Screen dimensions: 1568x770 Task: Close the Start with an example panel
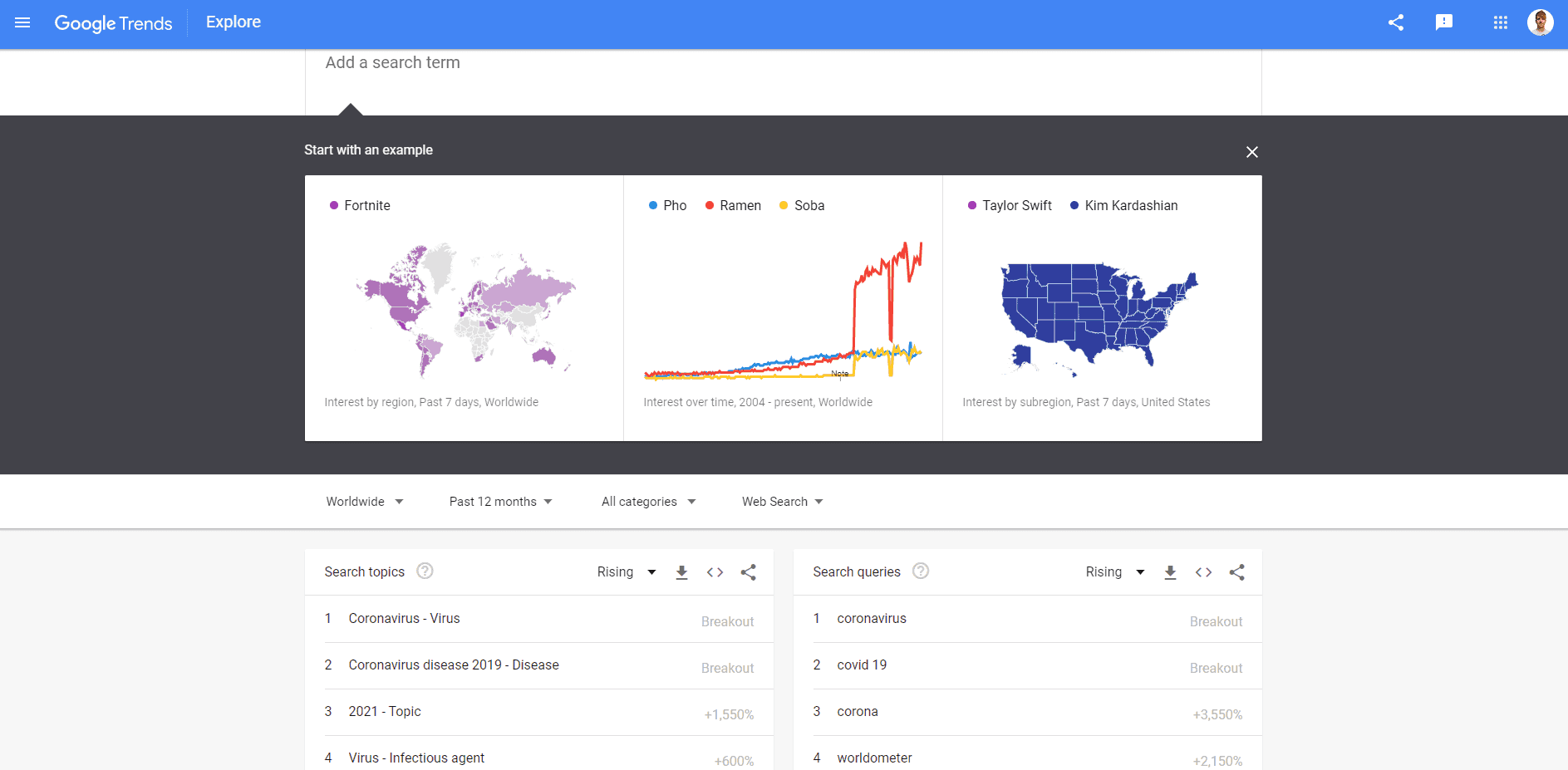1251,152
